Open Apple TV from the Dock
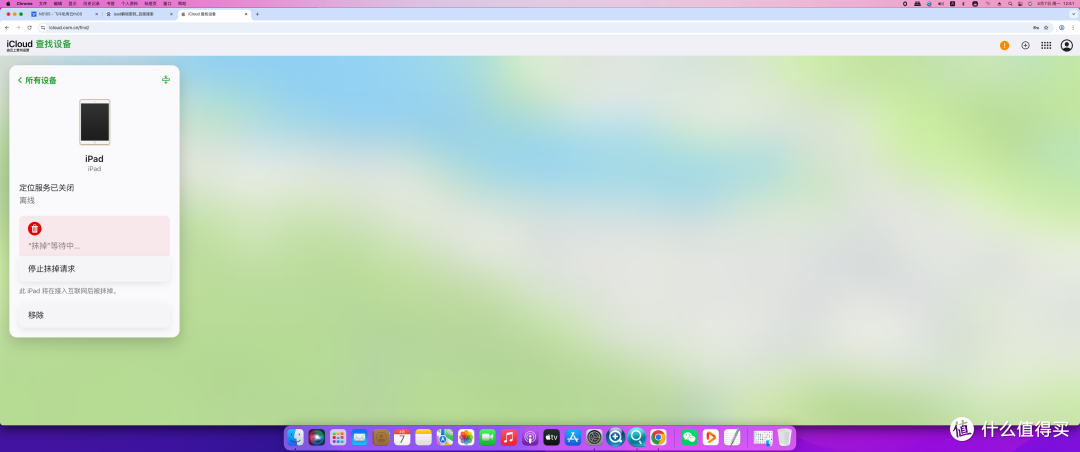 552,437
